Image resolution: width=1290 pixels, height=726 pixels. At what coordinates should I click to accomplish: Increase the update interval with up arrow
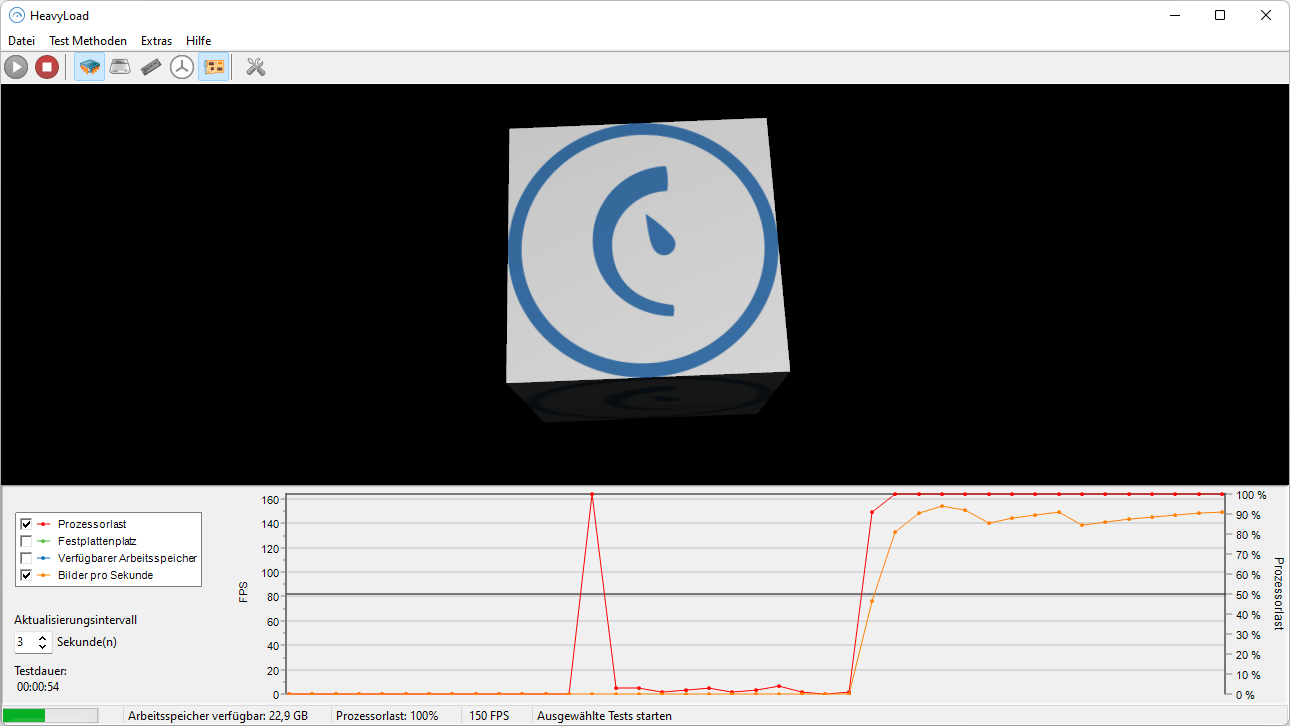pyautogui.click(x=42, y=637)
